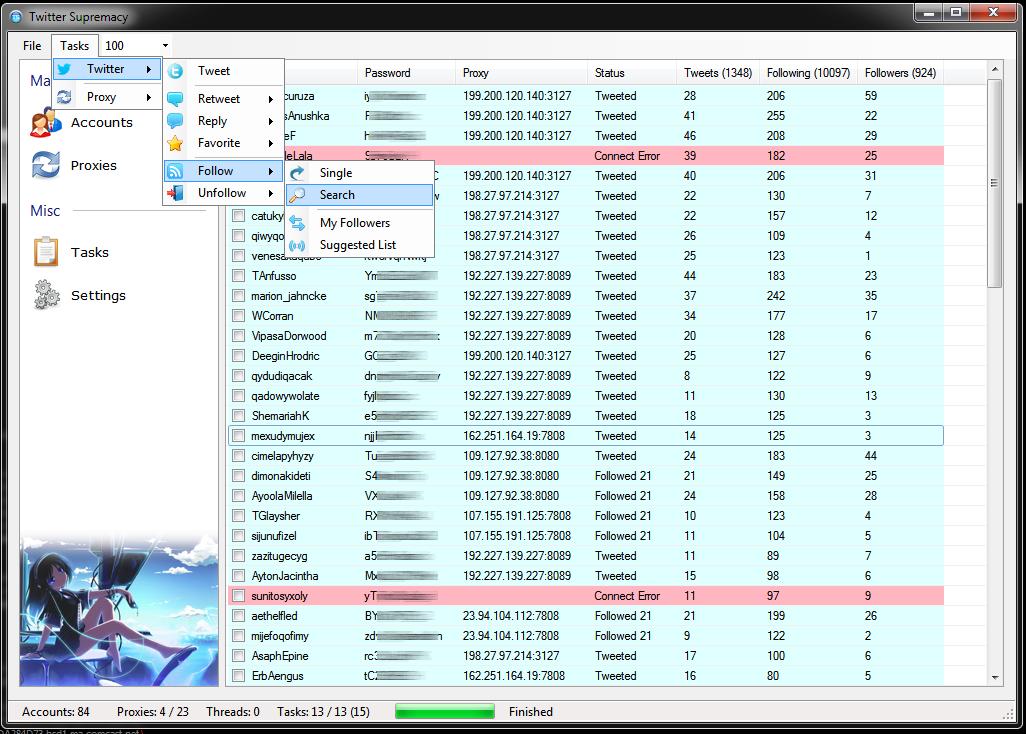Open Proxies via the blue arrows icon

pos(46,165)
